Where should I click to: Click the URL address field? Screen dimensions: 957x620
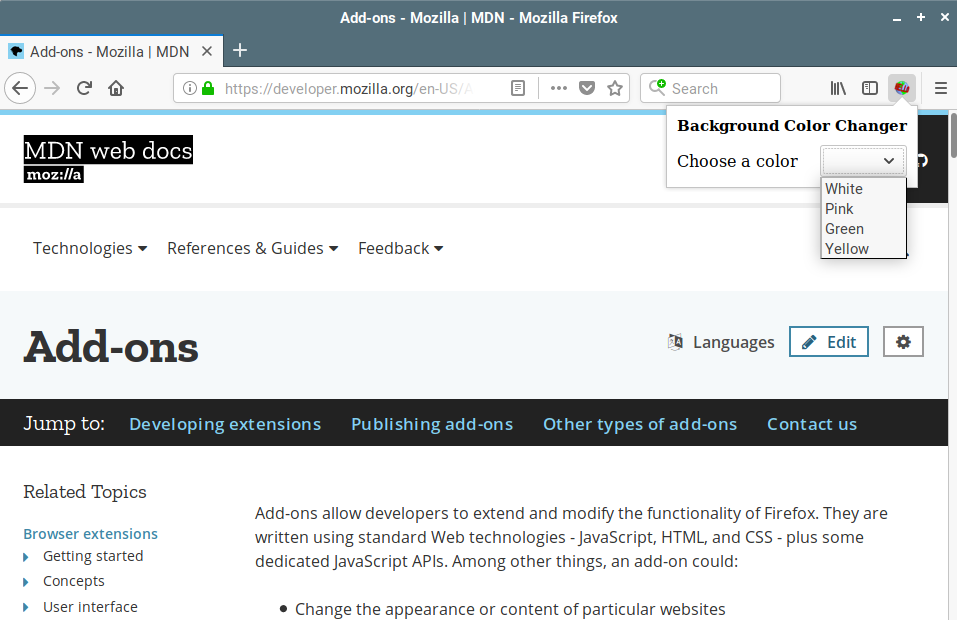pyautogui.click(x=348, y=88)
